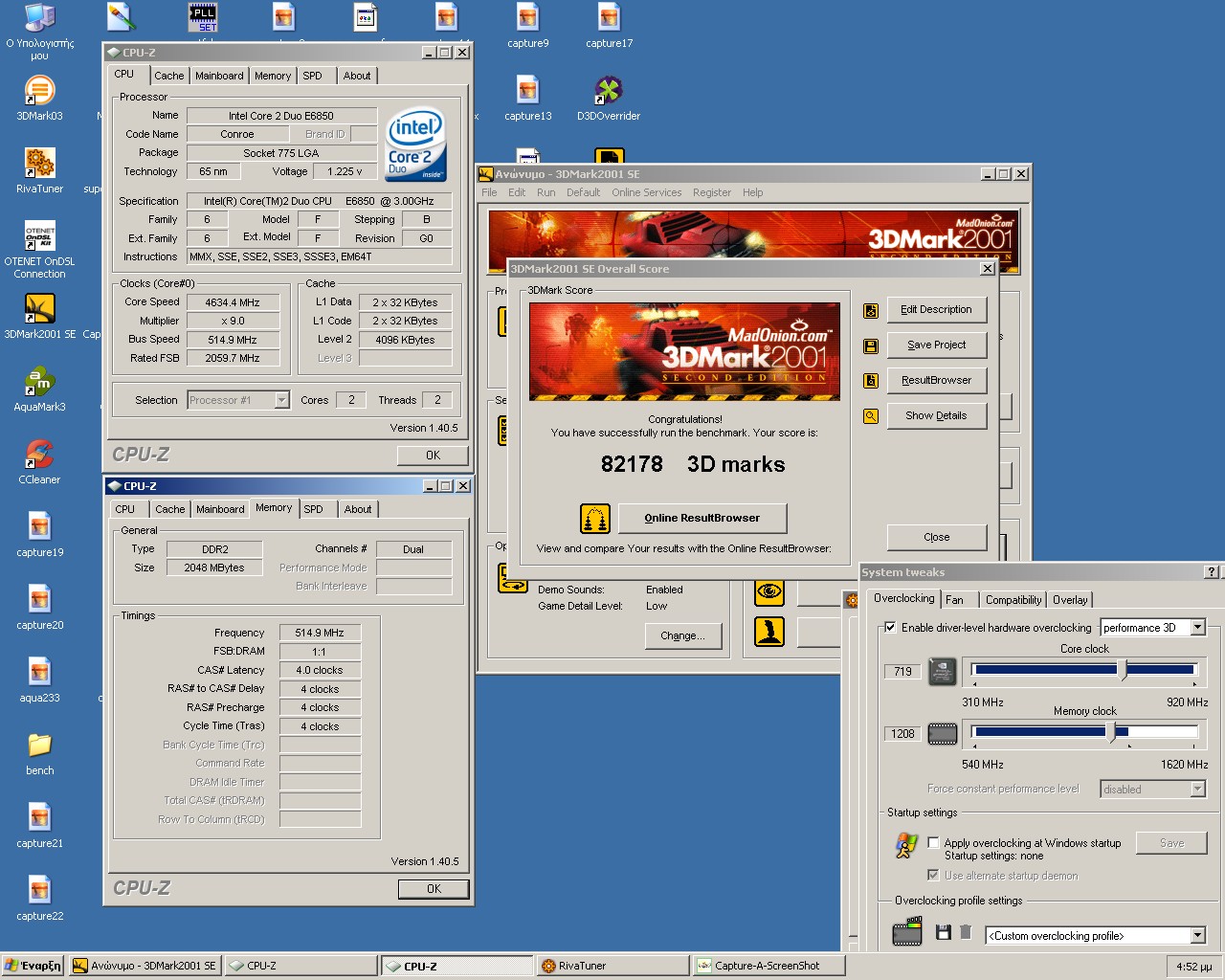Click the GPU chip icon beside Core clock
1225x980 pixels.
(x=943, y=671)
